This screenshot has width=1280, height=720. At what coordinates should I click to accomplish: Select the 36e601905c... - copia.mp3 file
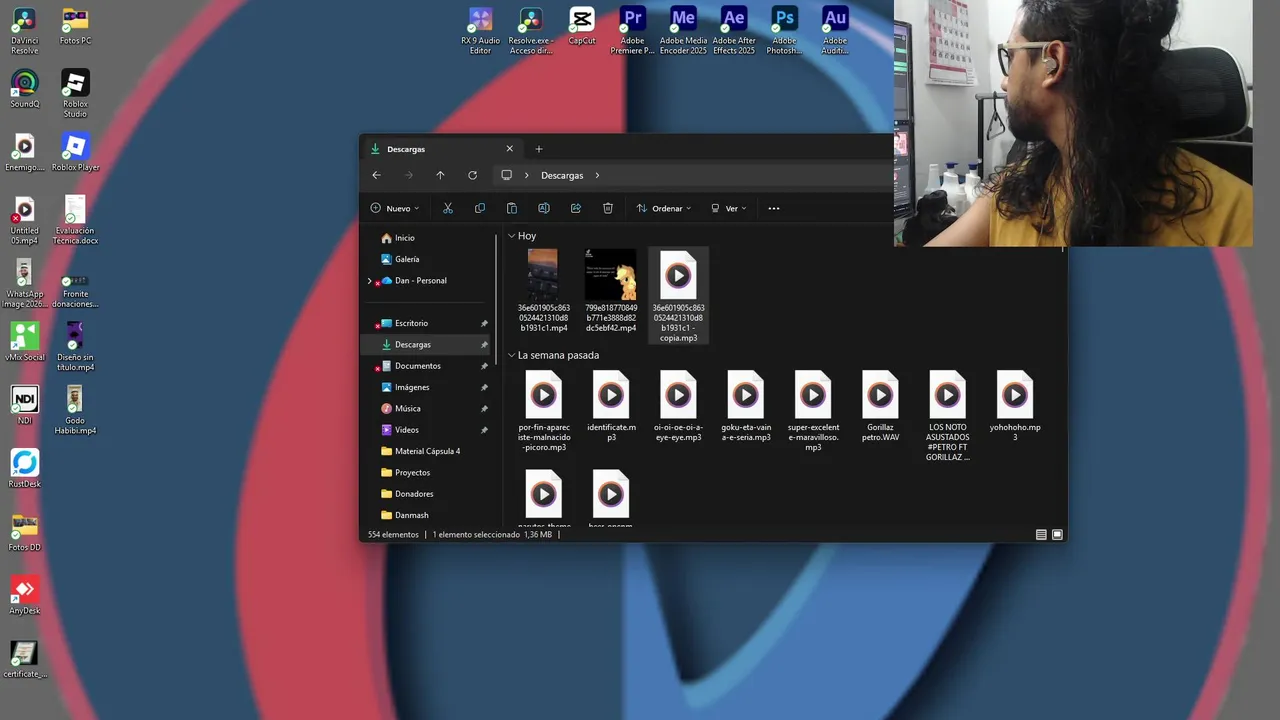(x=678, y=295)
